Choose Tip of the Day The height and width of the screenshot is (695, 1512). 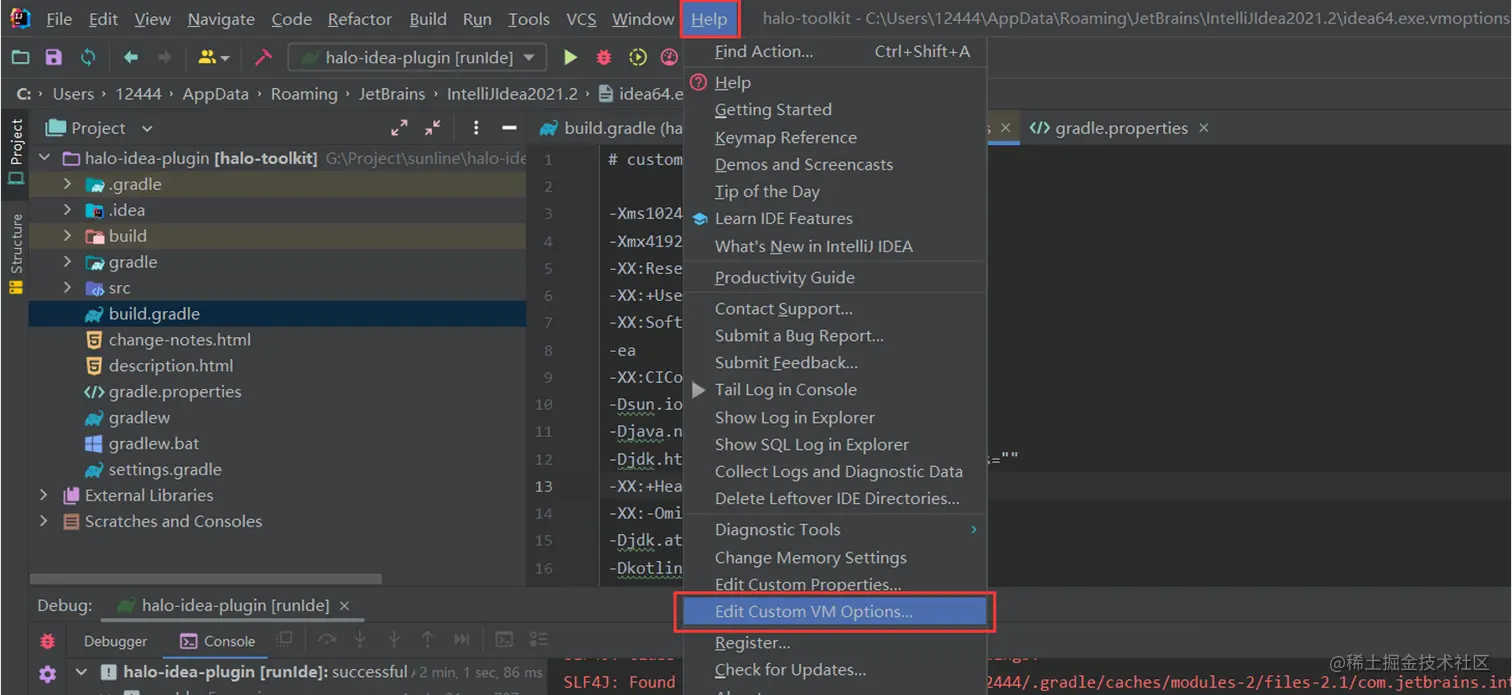click(835, 191)
